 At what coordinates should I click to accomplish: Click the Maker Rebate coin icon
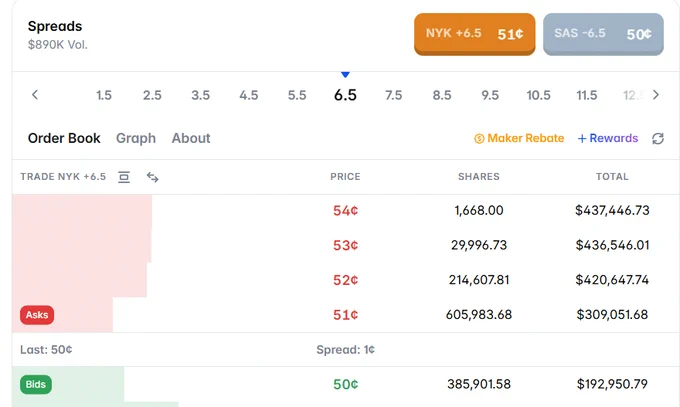[479, 138]
